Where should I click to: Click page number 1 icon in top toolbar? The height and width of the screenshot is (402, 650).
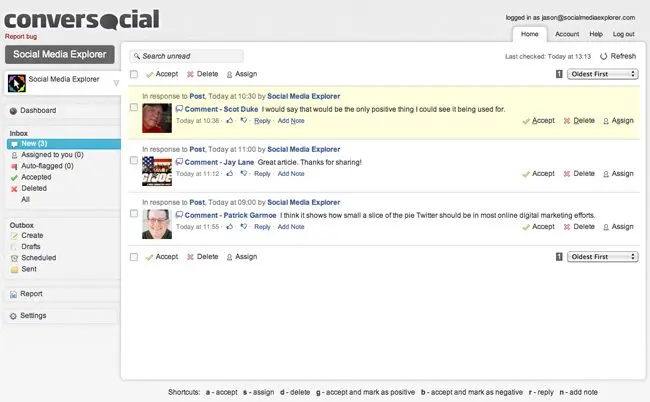point(559,74)
